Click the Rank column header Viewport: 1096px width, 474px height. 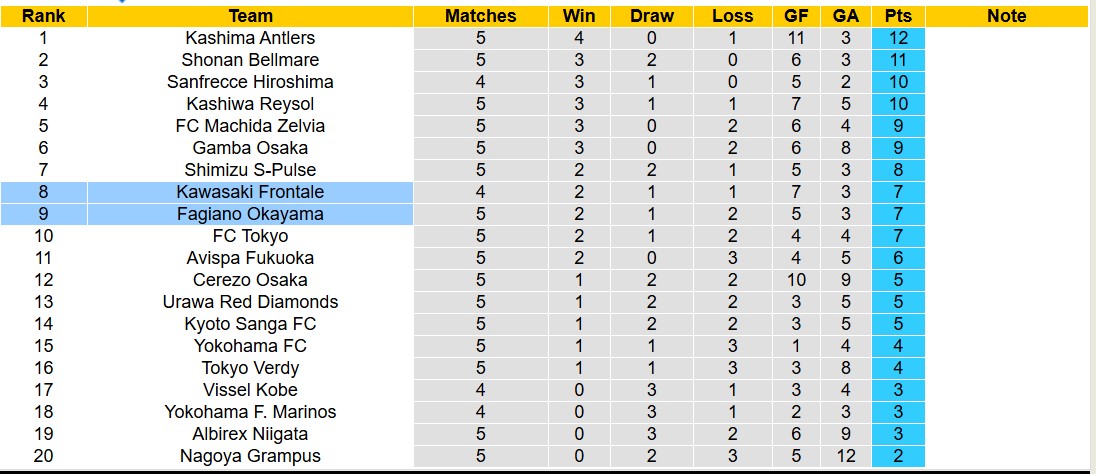(x=43, y=16)
